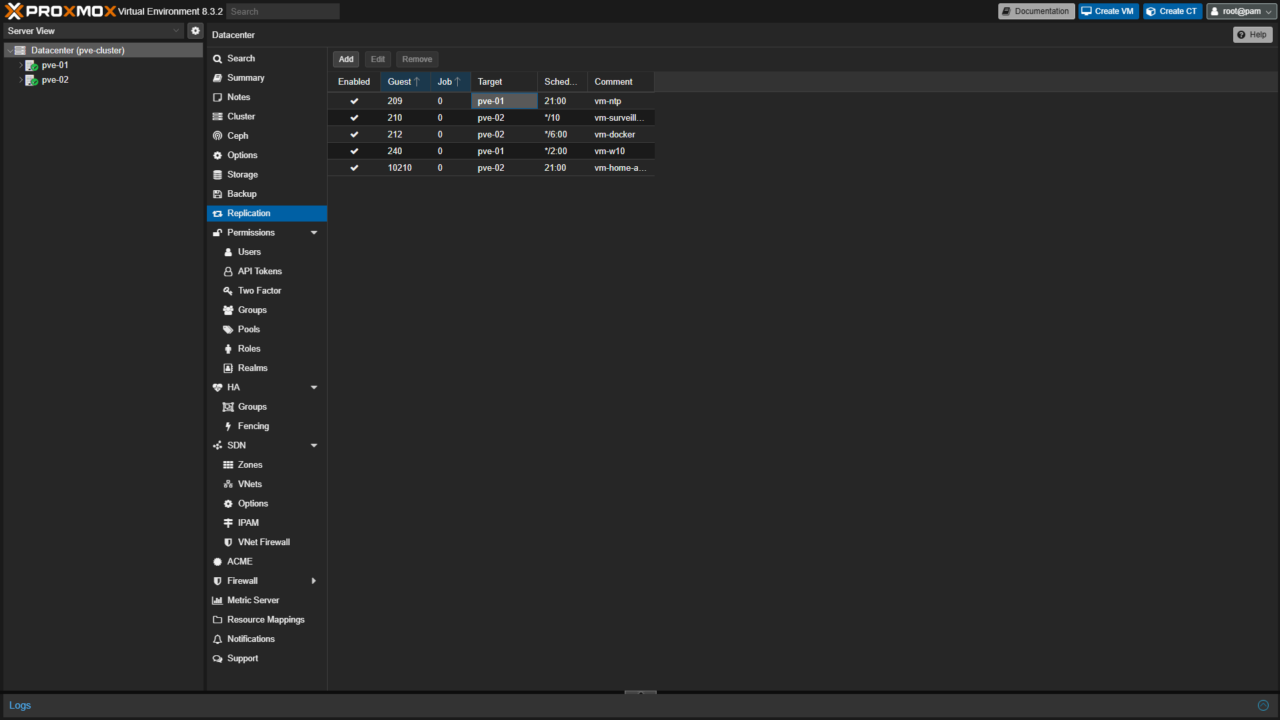This screenshot has width=1280, height=720.
Task: Expand the pve-01 node in tree
Action: pos(20,65)
